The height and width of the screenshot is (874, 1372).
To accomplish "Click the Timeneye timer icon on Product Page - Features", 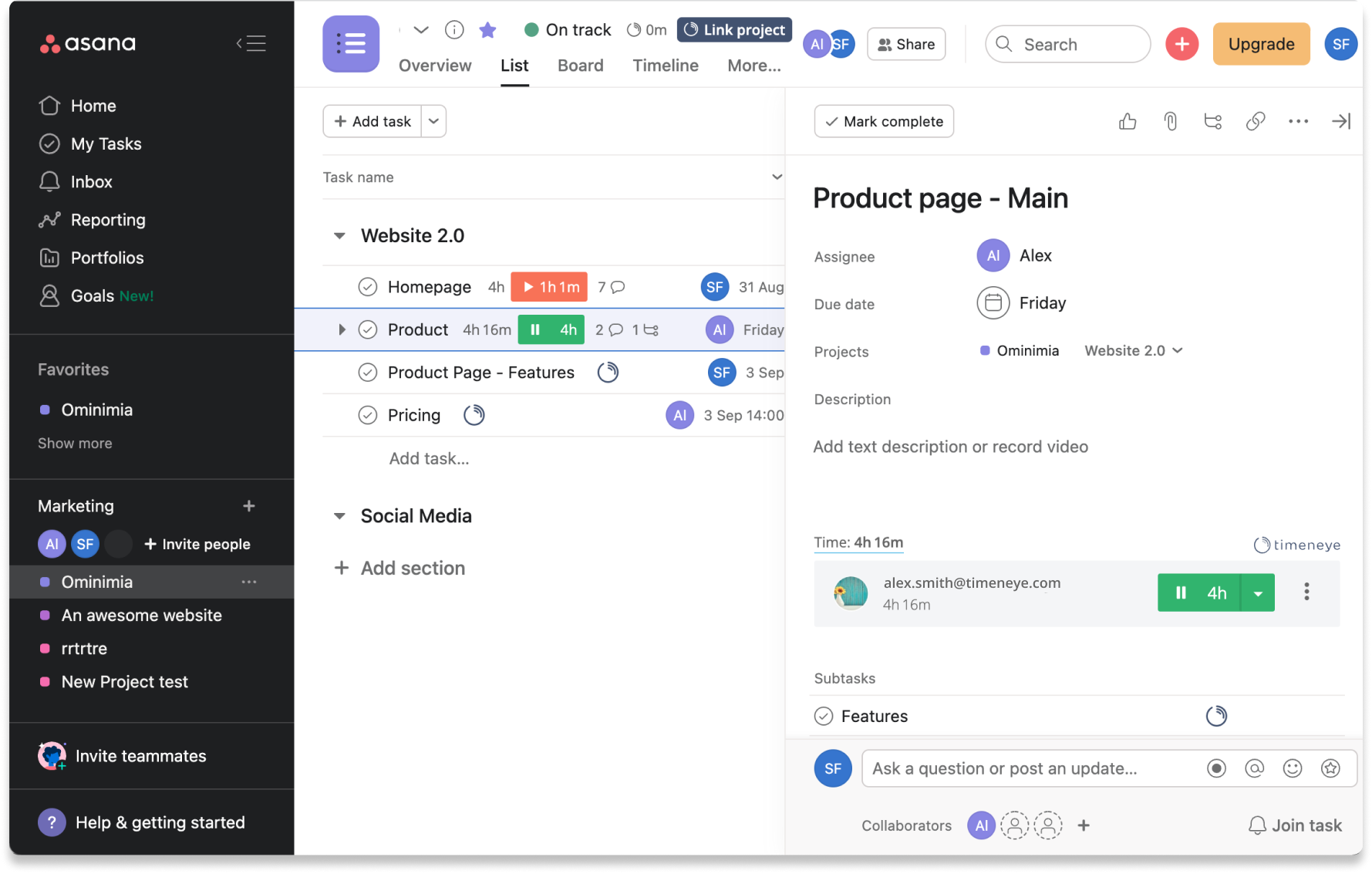I will (x=608, y=373).
